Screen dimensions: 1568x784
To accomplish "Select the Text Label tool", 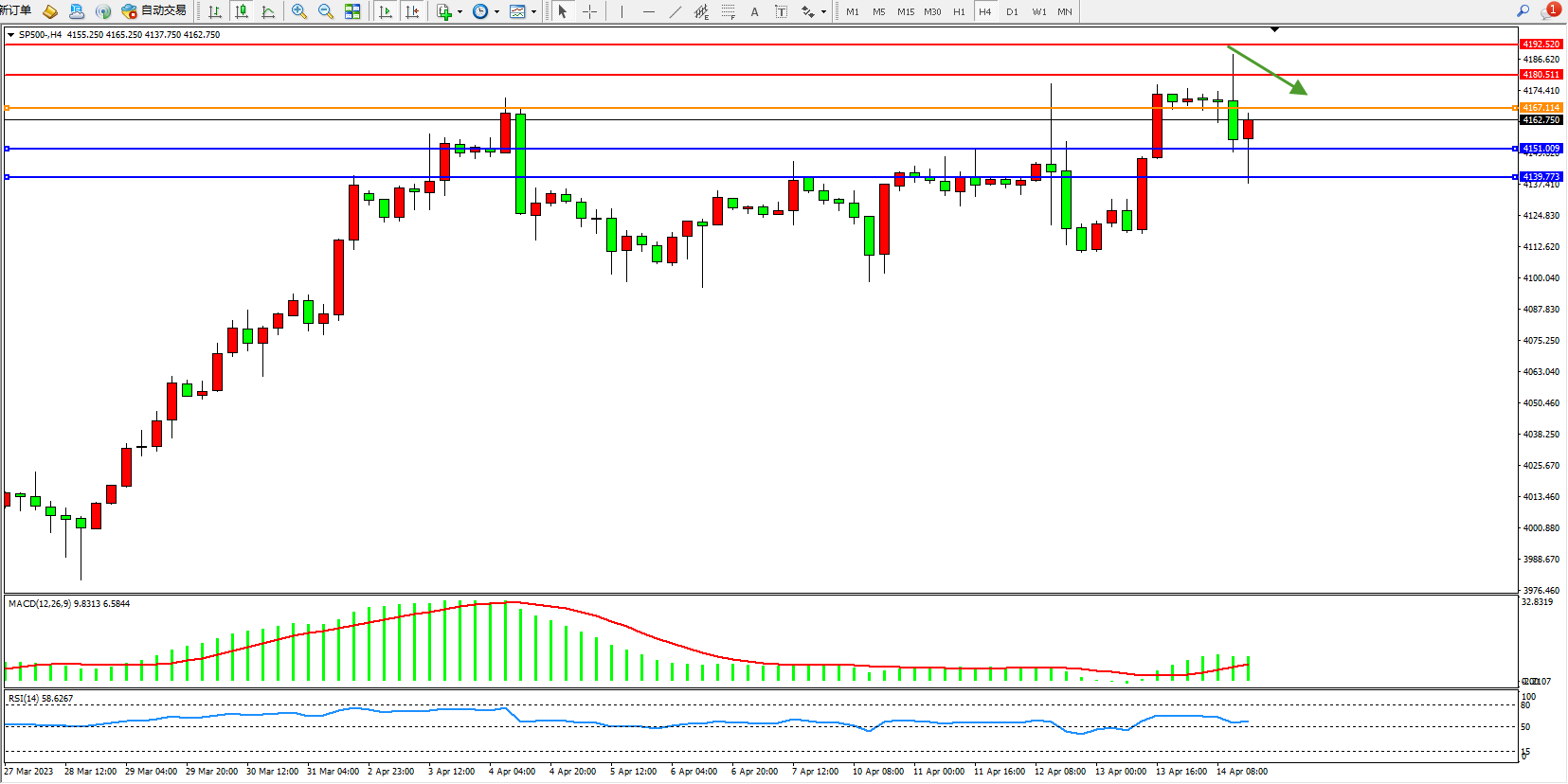I will point(781,11).
